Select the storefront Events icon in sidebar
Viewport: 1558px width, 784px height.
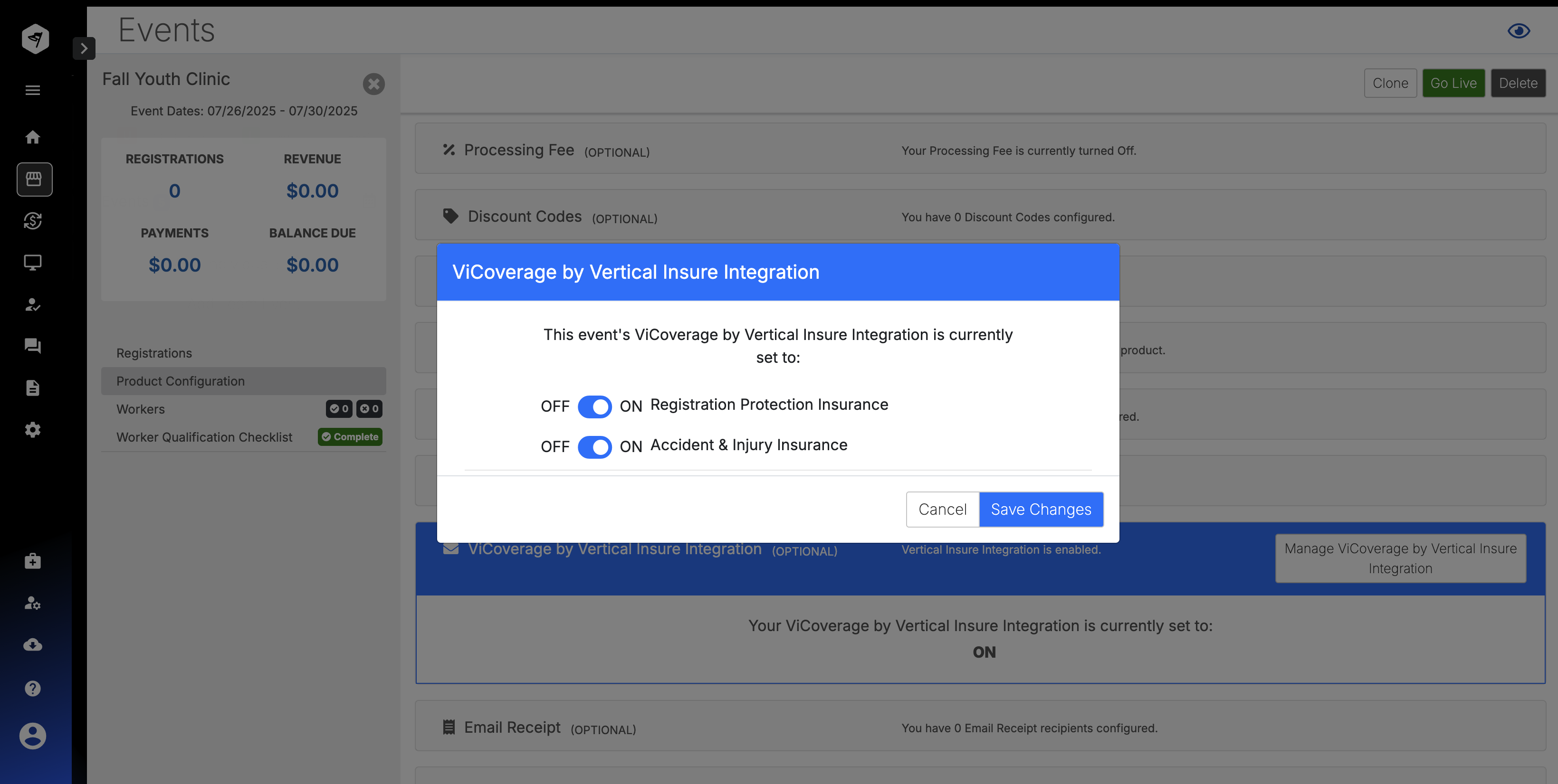(34, 179)
